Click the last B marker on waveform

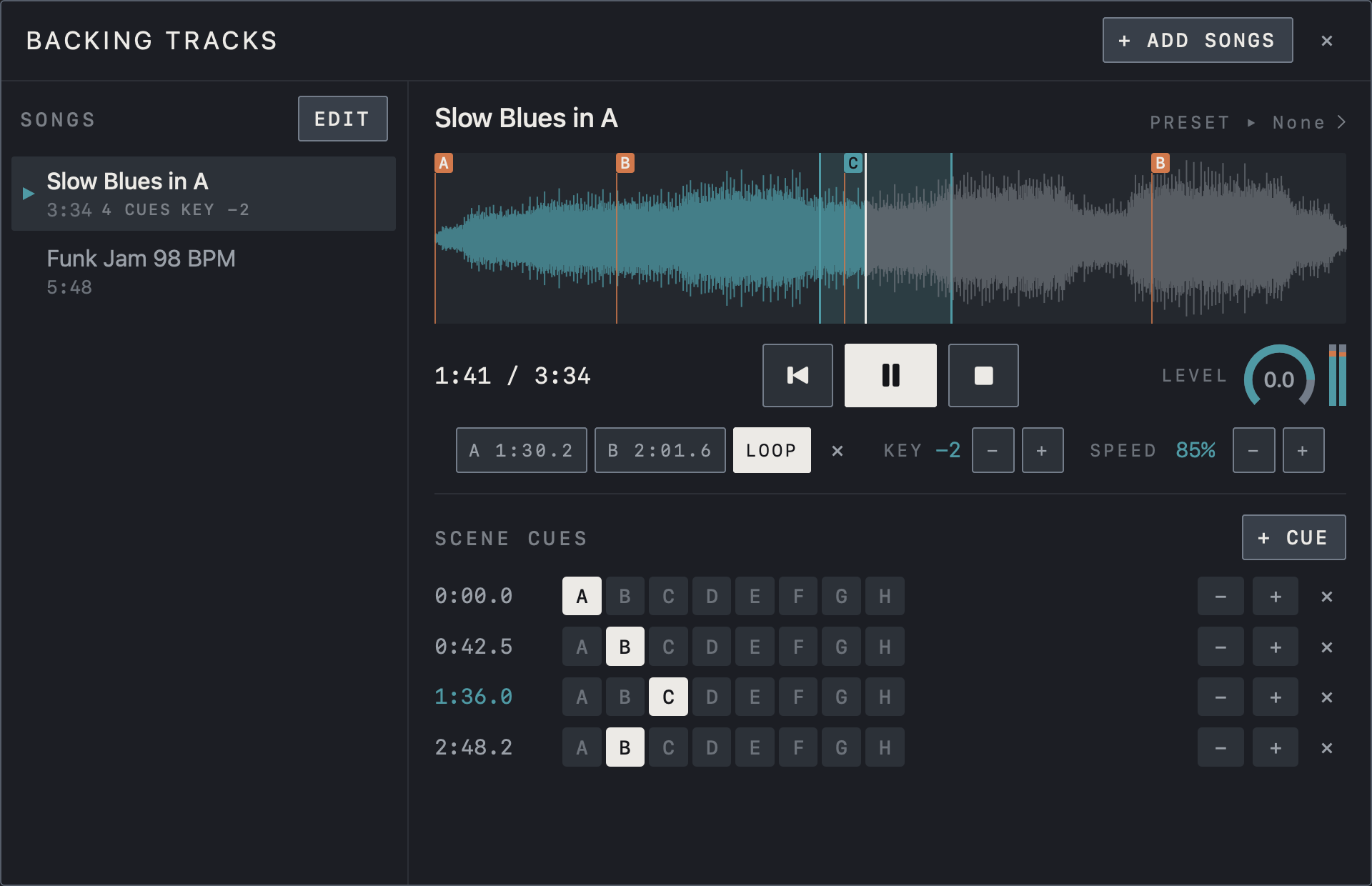(1160, 163)
